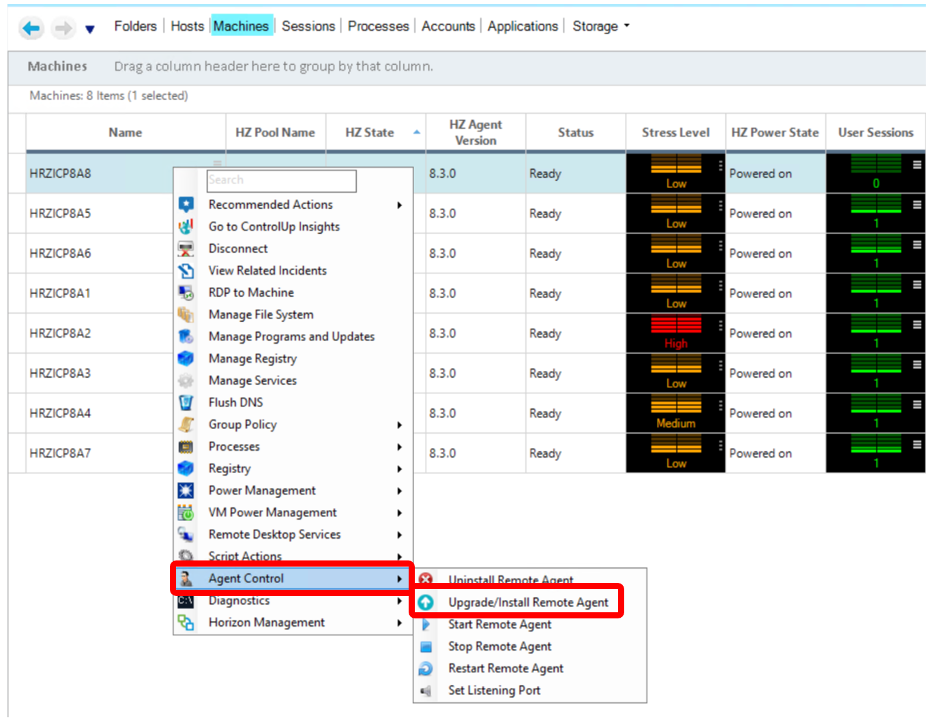This screenshot has width=936, height=720.
Task: Open navigation history dropdown arrow
Action: coord(90,29)
